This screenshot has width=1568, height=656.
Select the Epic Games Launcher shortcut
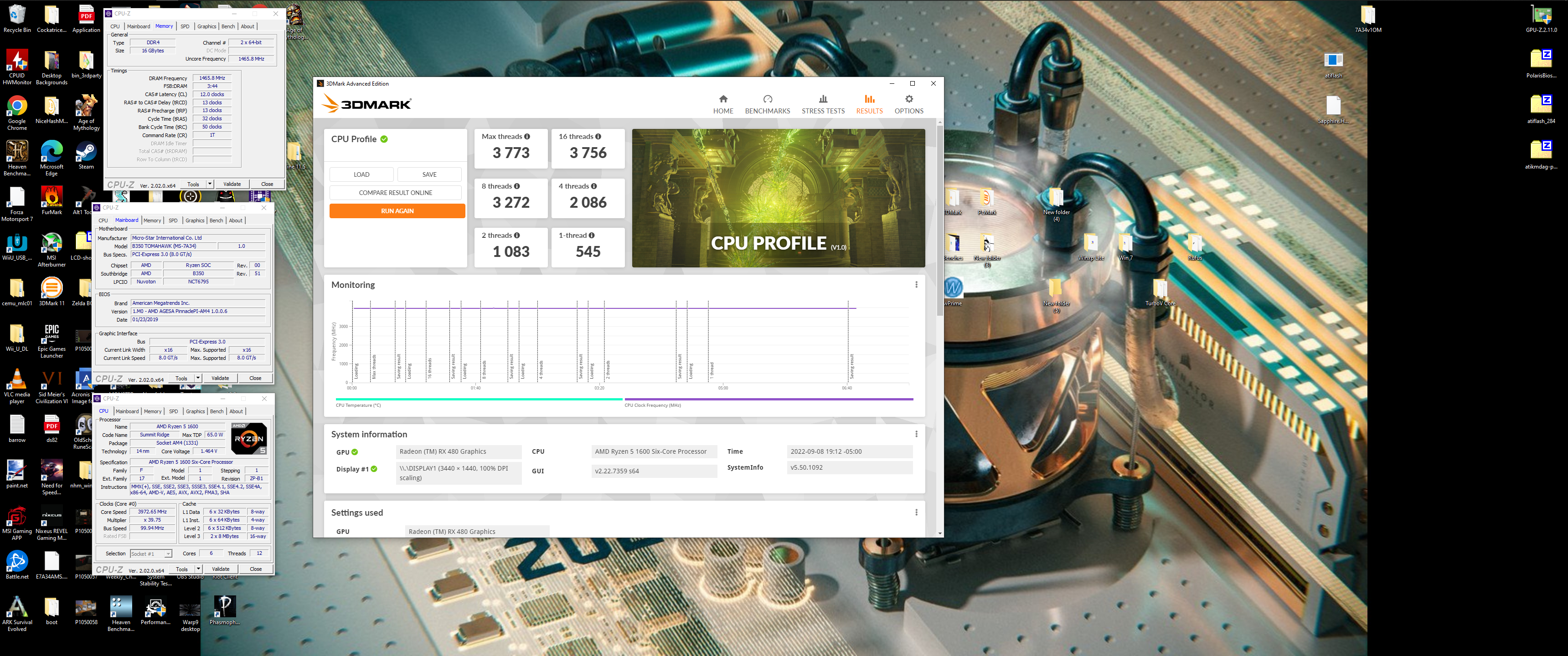[52, 341]
